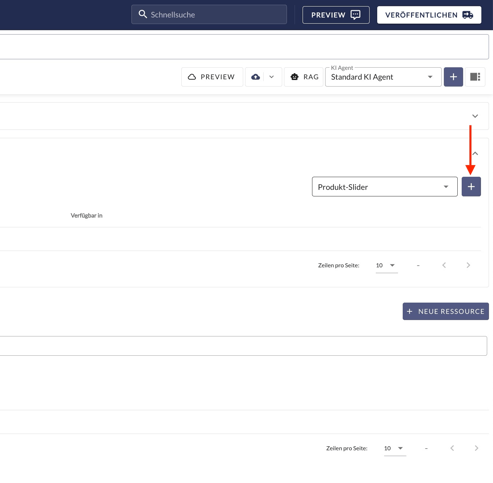493x483 pixels.
Task: Change rows per page in upper table
Action: 386,265
